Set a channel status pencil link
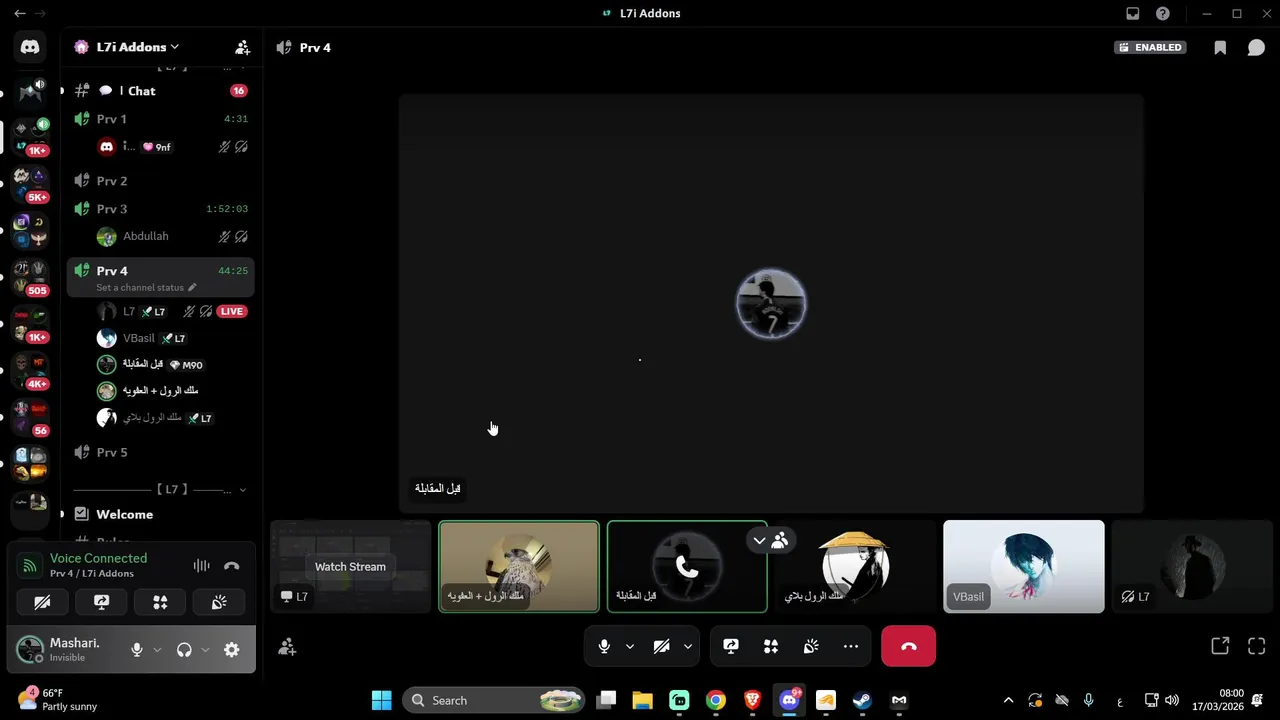Image resolution: width=1280 pixels, height=720 pixels. pyautogui.click(x=146, y=288)
